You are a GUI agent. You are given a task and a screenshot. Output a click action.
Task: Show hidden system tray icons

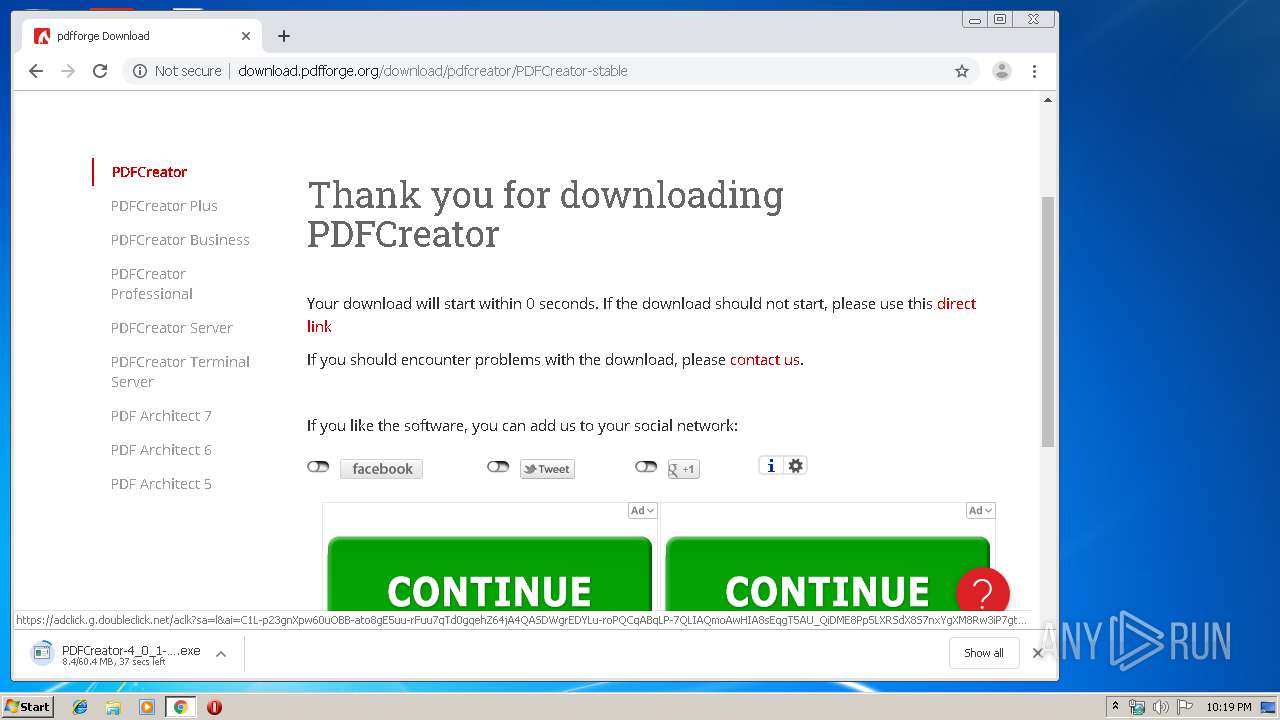point(1116,707)
